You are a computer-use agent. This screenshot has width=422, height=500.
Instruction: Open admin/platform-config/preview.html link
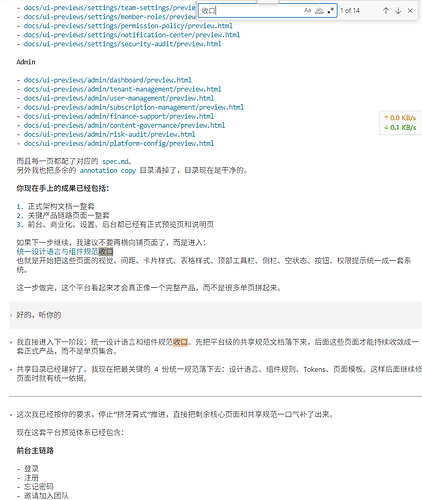(x=119, y=143)
